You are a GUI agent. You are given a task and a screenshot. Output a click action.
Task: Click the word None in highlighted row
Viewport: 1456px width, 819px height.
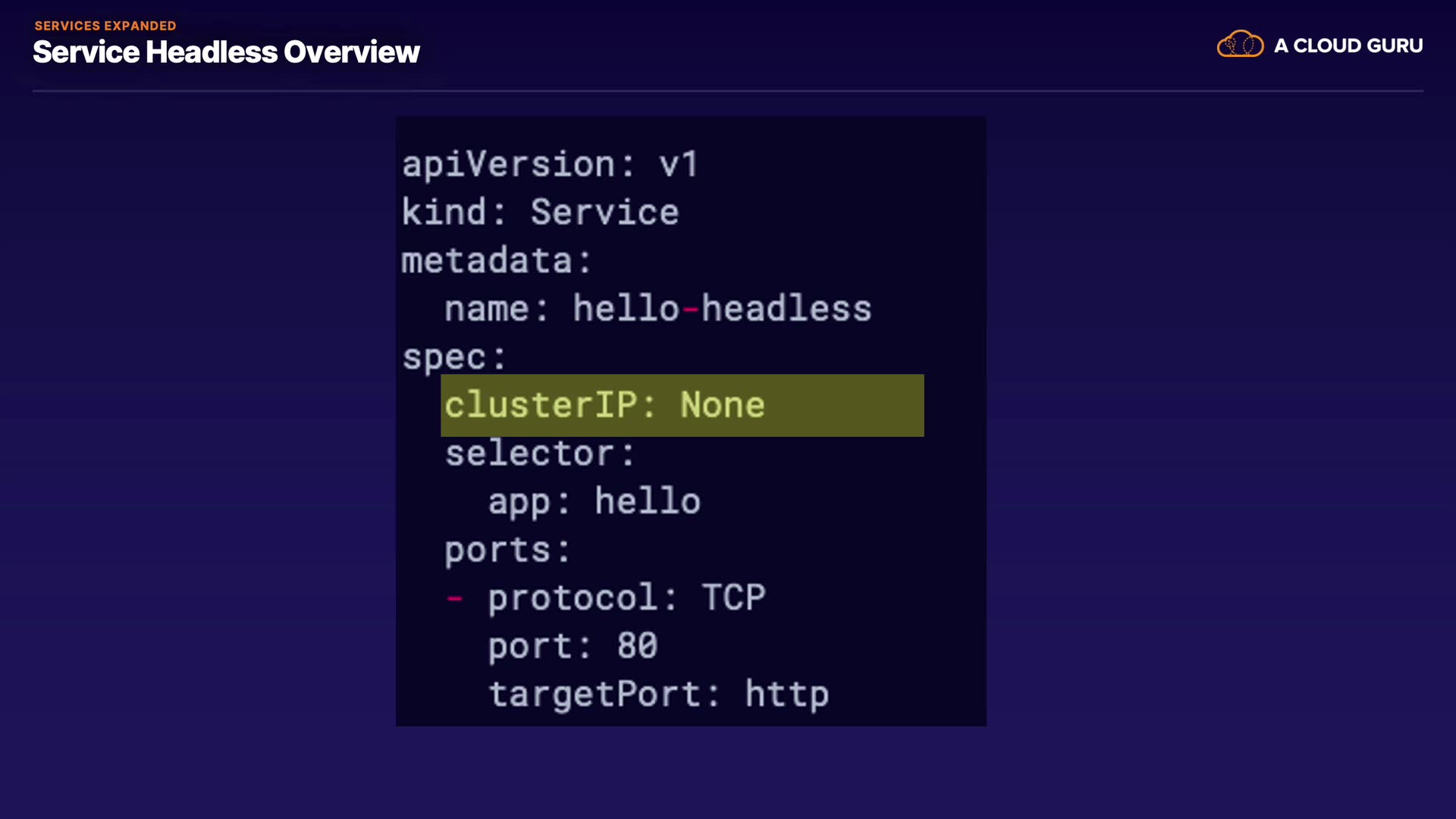(x=722, y=405)
